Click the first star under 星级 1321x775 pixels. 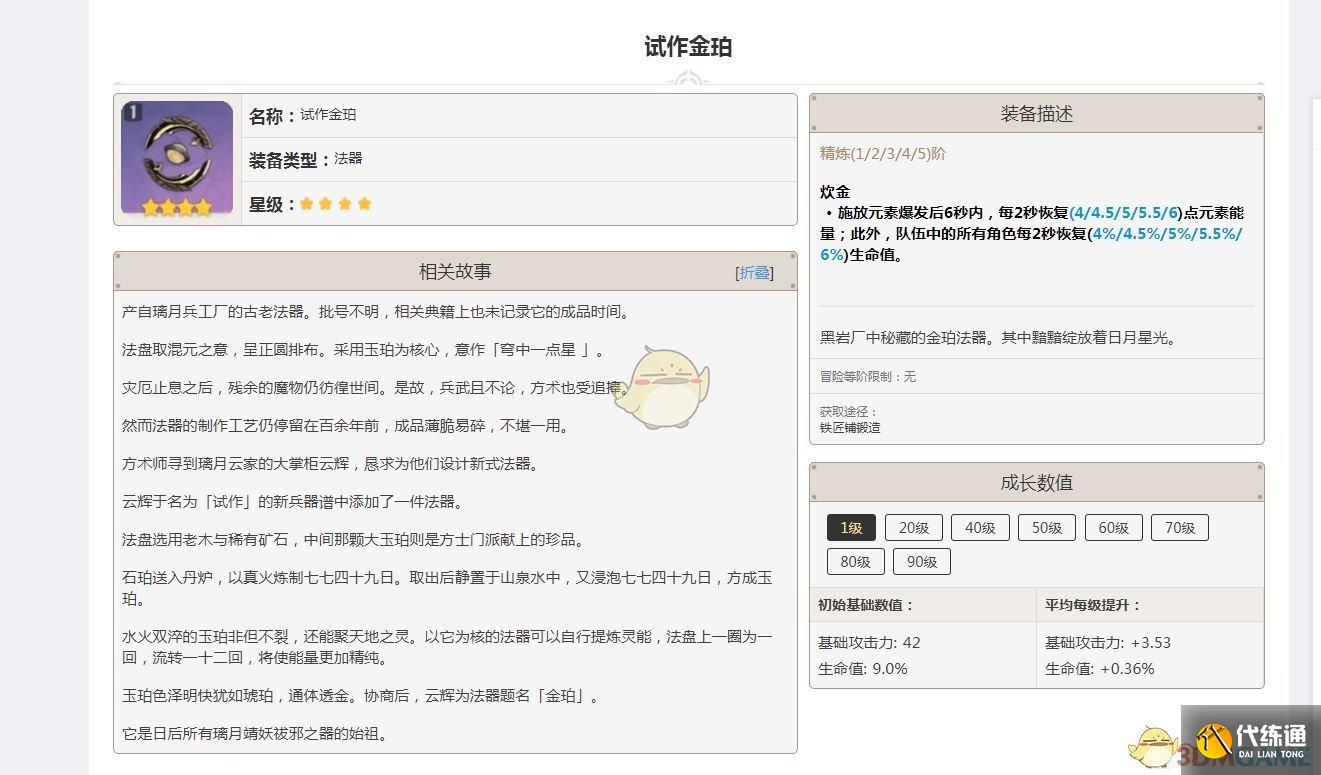click(306, 203)
